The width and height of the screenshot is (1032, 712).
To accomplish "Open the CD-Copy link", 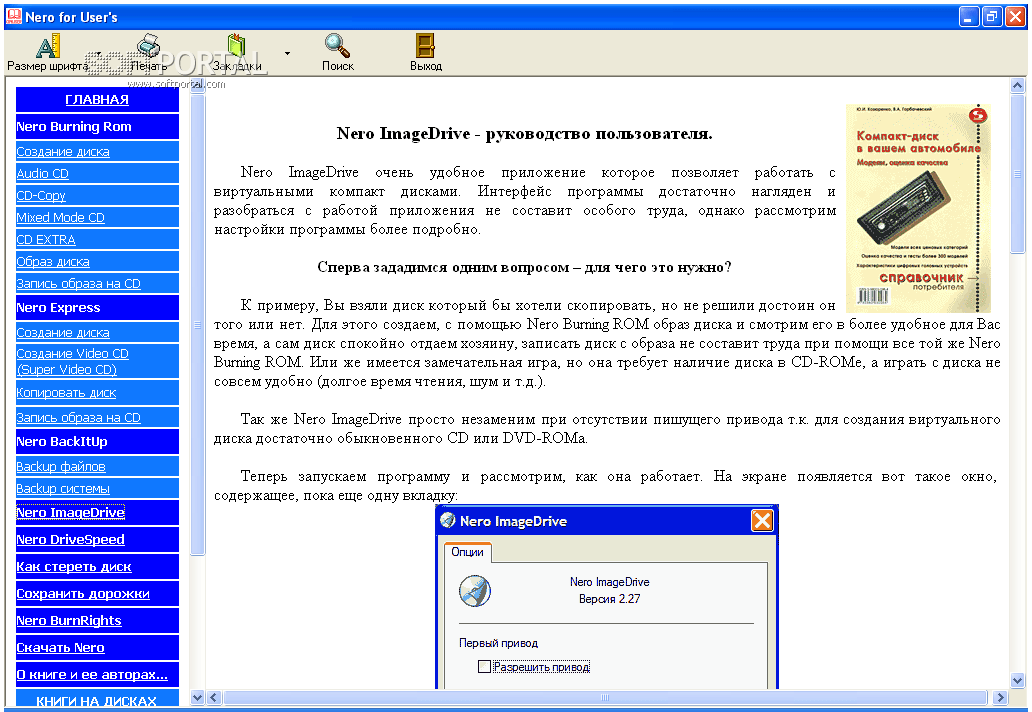I will [41, 195].
